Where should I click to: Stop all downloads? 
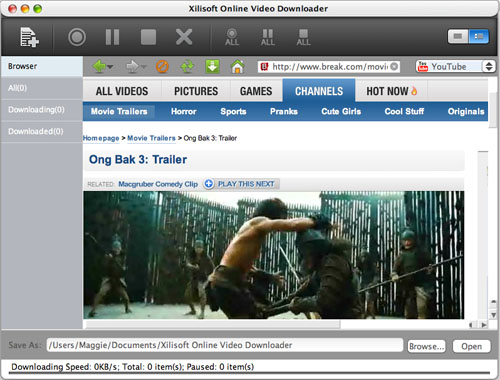303,37
